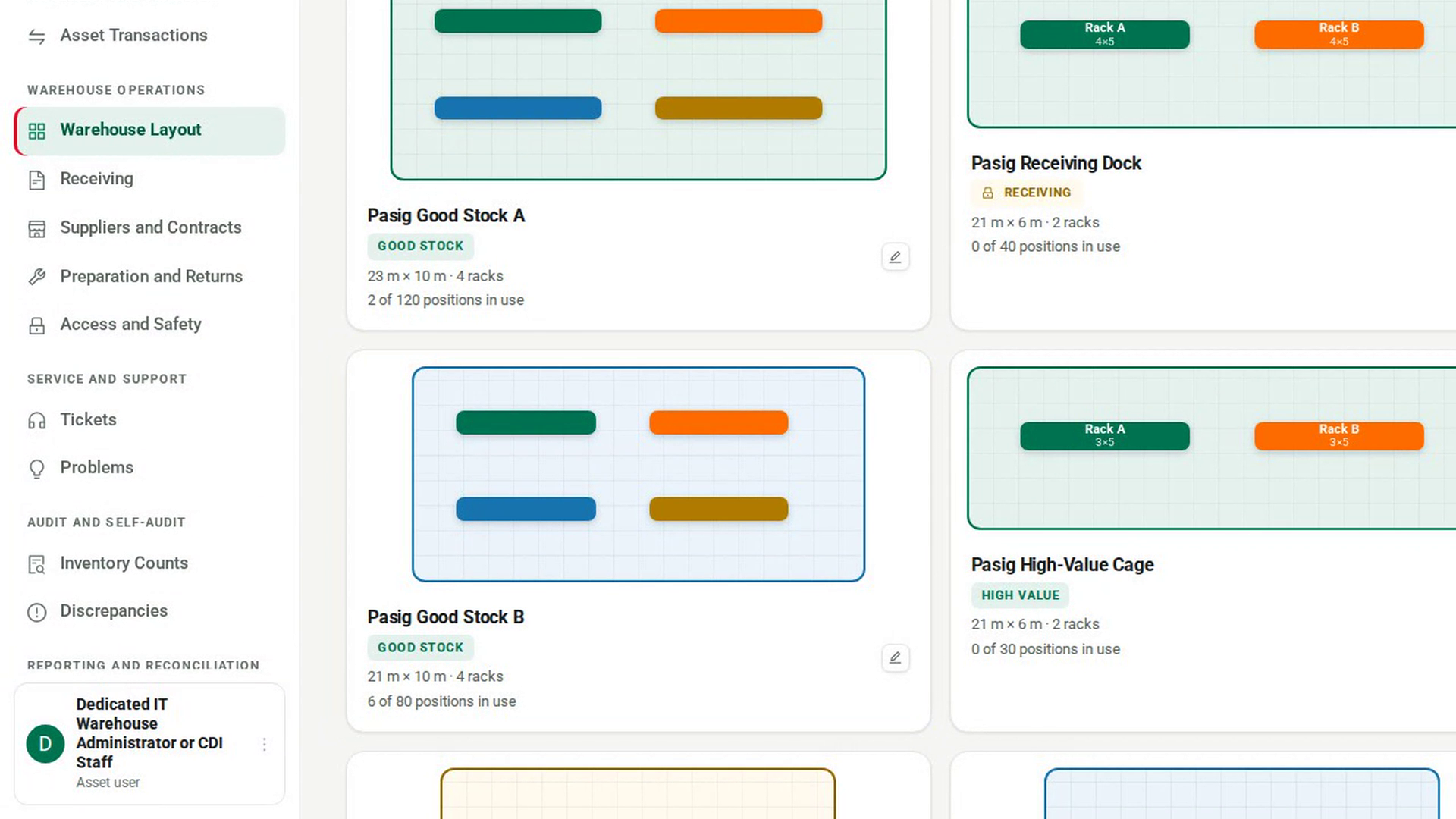
Task: Select the Warehouse Layout menu item
Action: click(149, 130)
